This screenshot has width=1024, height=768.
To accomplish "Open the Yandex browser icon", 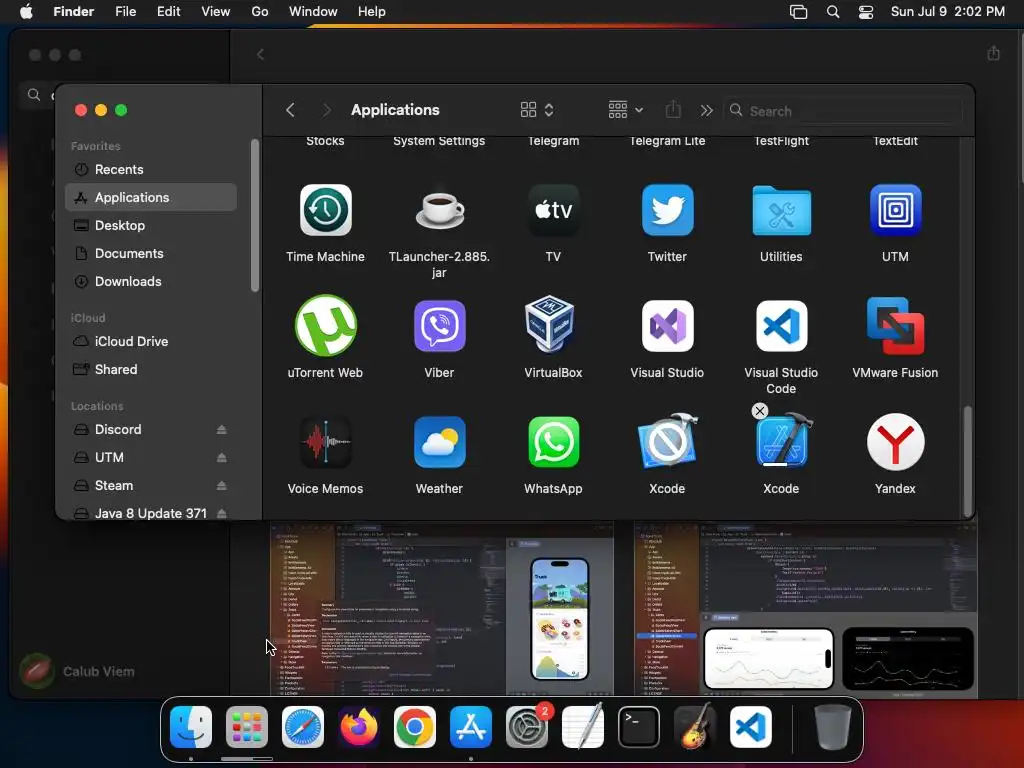I will (x=895, y=441).
